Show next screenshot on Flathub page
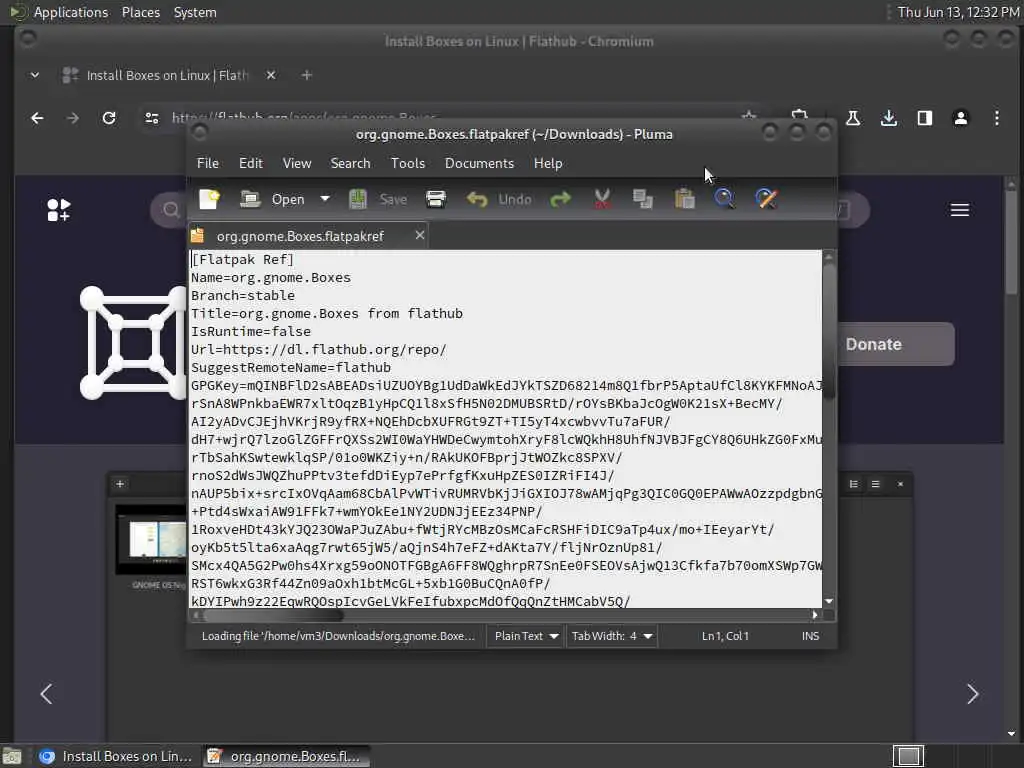 point(972,694)
